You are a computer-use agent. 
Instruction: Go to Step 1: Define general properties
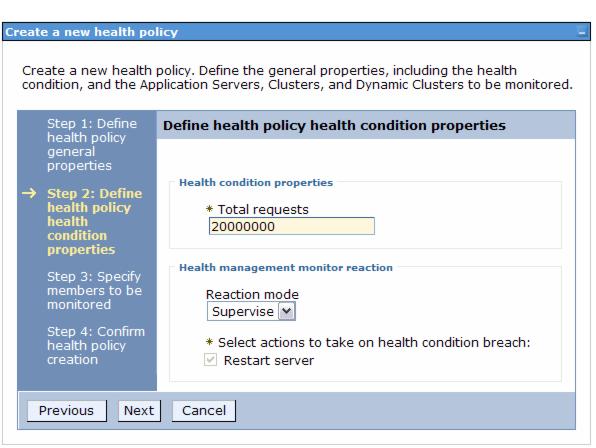(x=92, y=144)
